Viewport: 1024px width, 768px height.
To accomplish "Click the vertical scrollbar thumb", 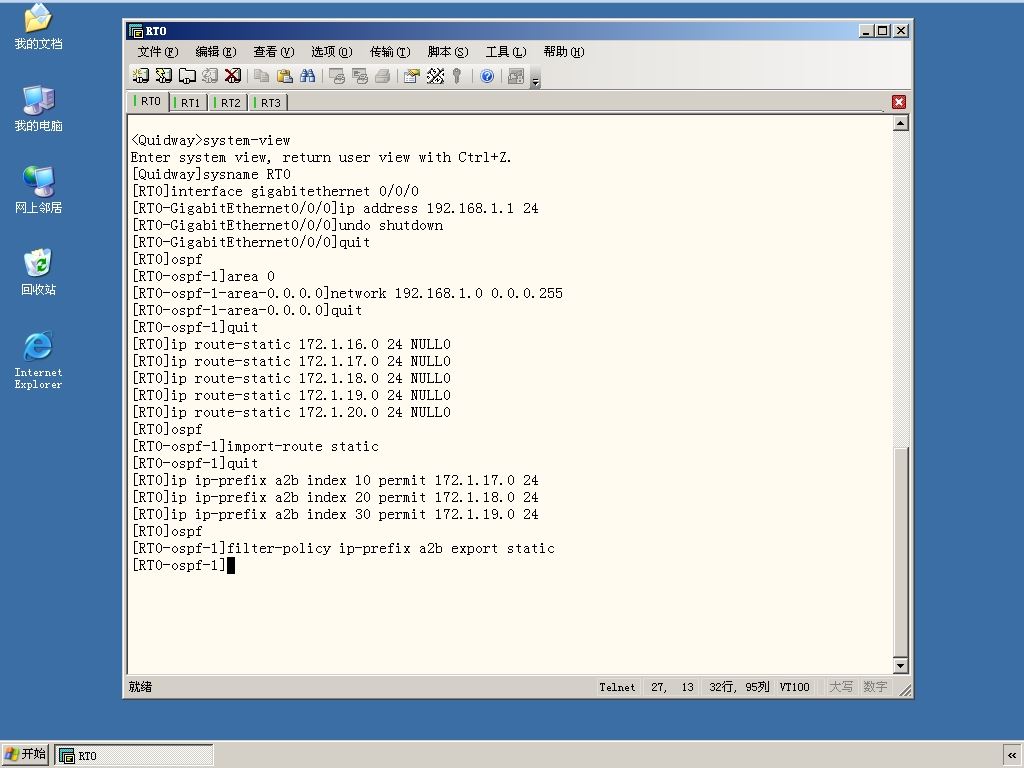I will pos(901,552).
